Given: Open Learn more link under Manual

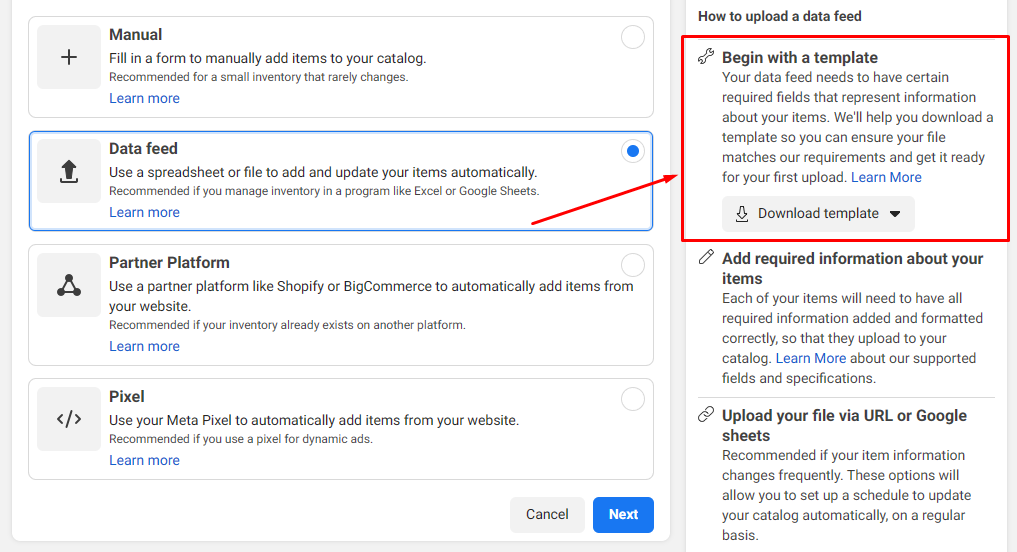Looking at the screenshot, I should [144, 98].
